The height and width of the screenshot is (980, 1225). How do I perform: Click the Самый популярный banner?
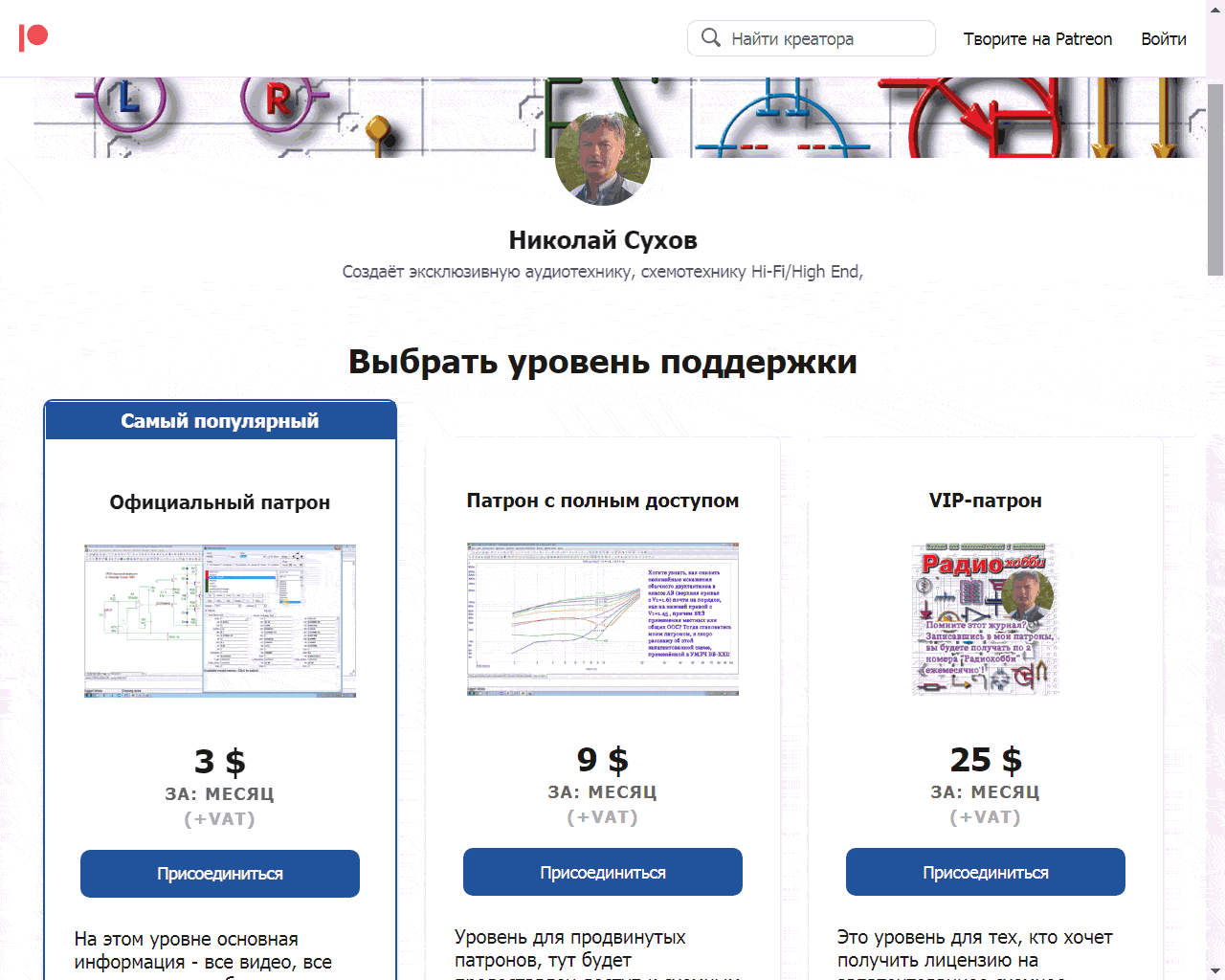click(x=220, y=421)
